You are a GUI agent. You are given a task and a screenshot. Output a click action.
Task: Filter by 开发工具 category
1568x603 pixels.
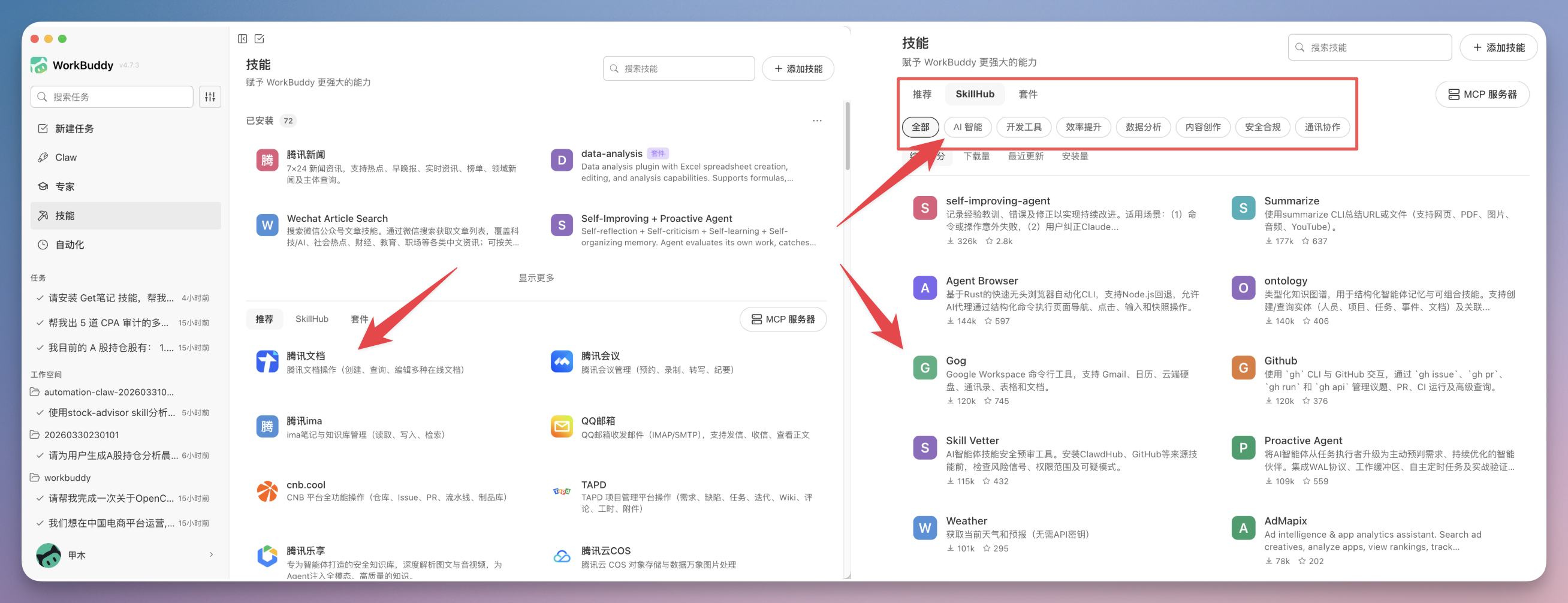tap(1023, 127)
